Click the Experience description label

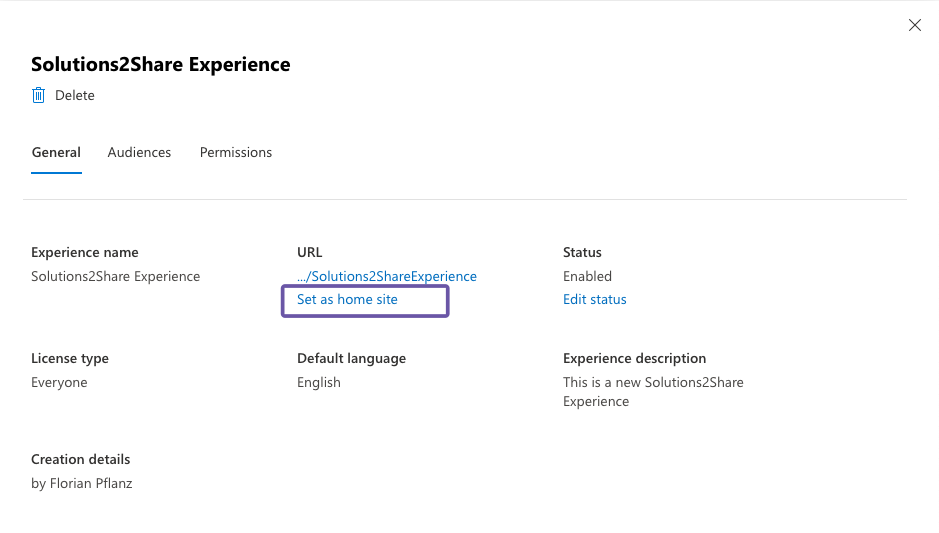634,358
